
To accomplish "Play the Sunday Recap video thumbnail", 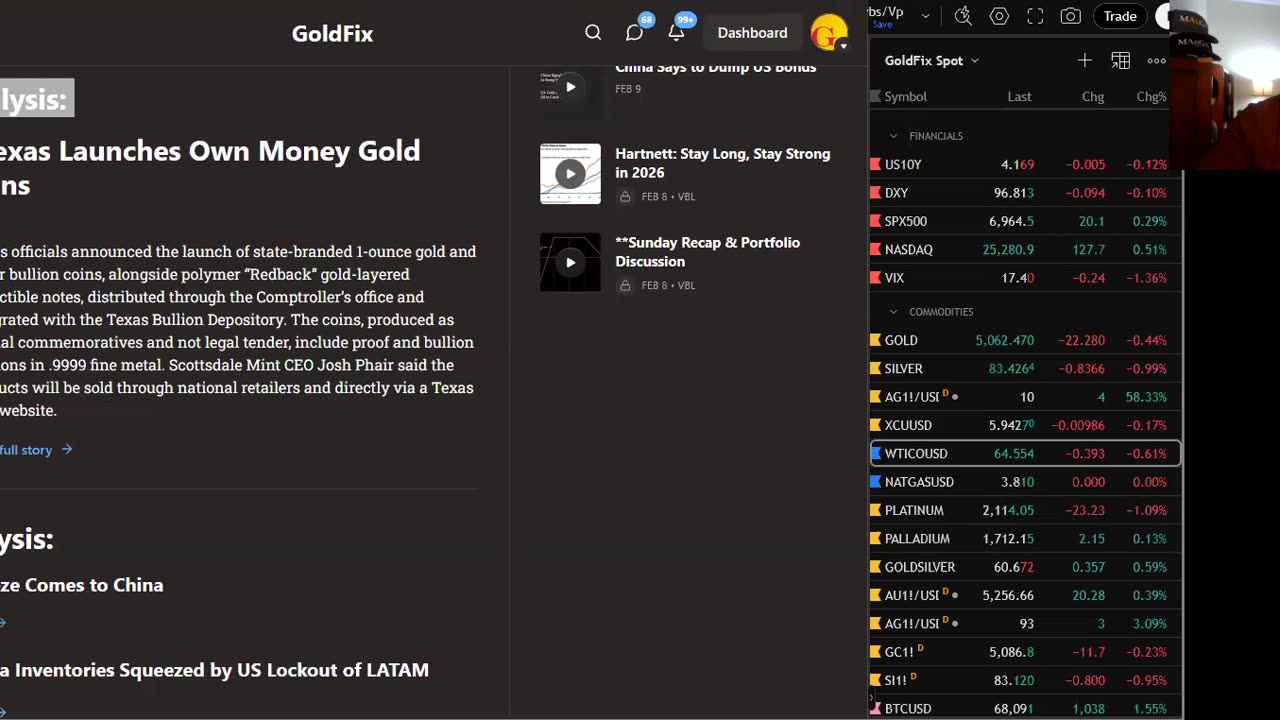I will [570, 262].
